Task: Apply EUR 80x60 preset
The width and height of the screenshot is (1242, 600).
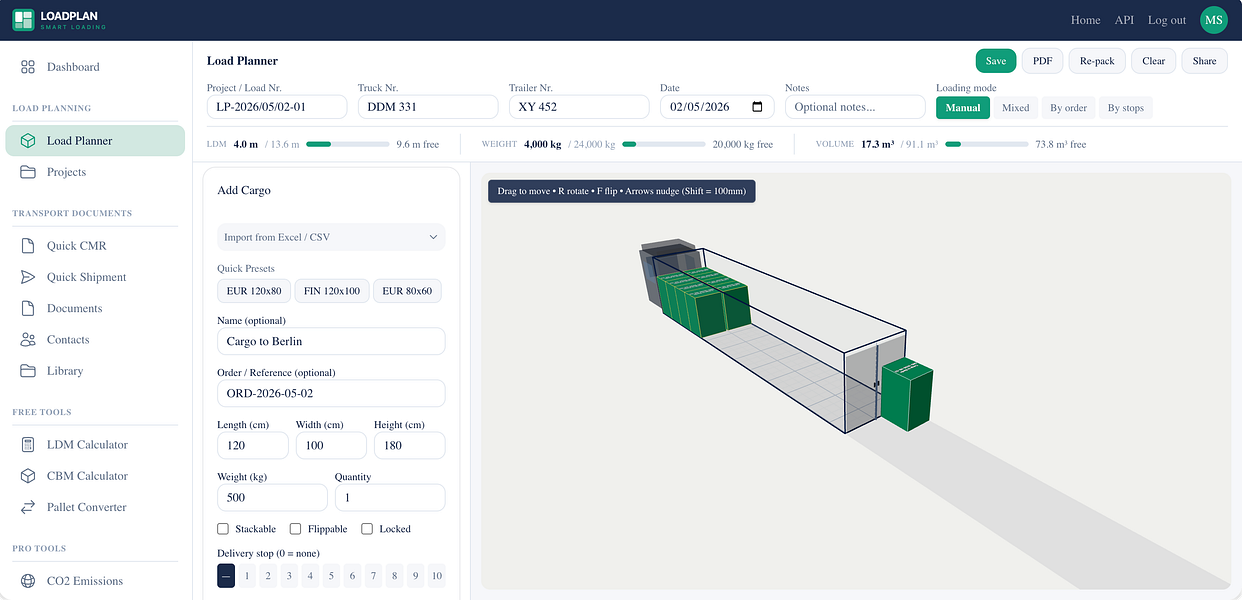Action: [x=407, y=291]
